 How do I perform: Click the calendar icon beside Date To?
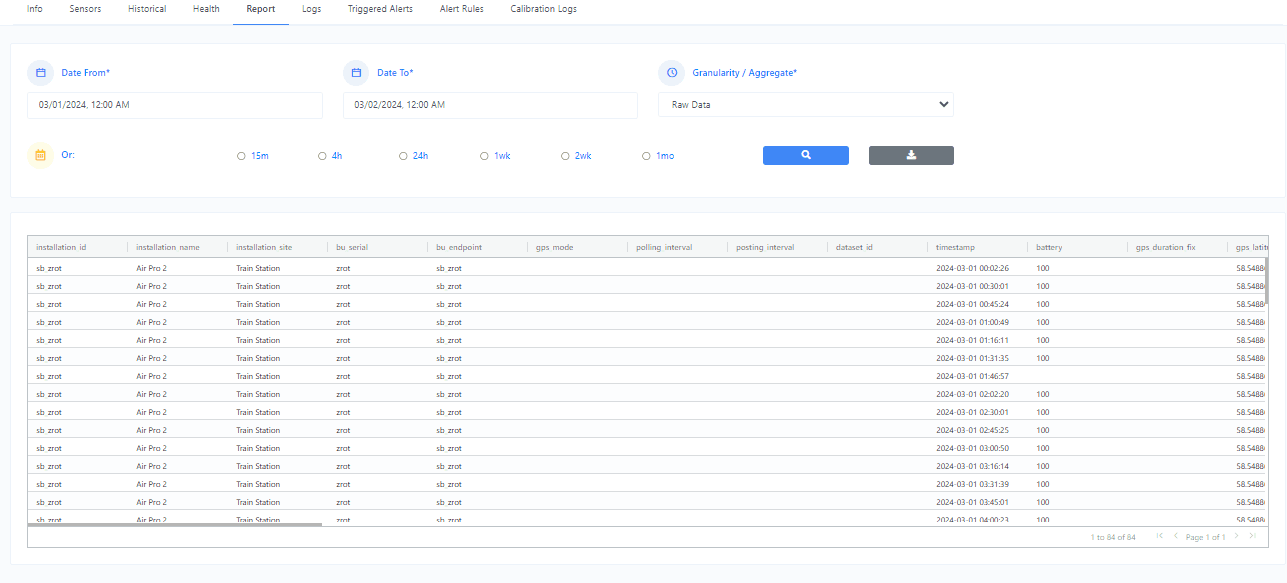click(356, 73)
